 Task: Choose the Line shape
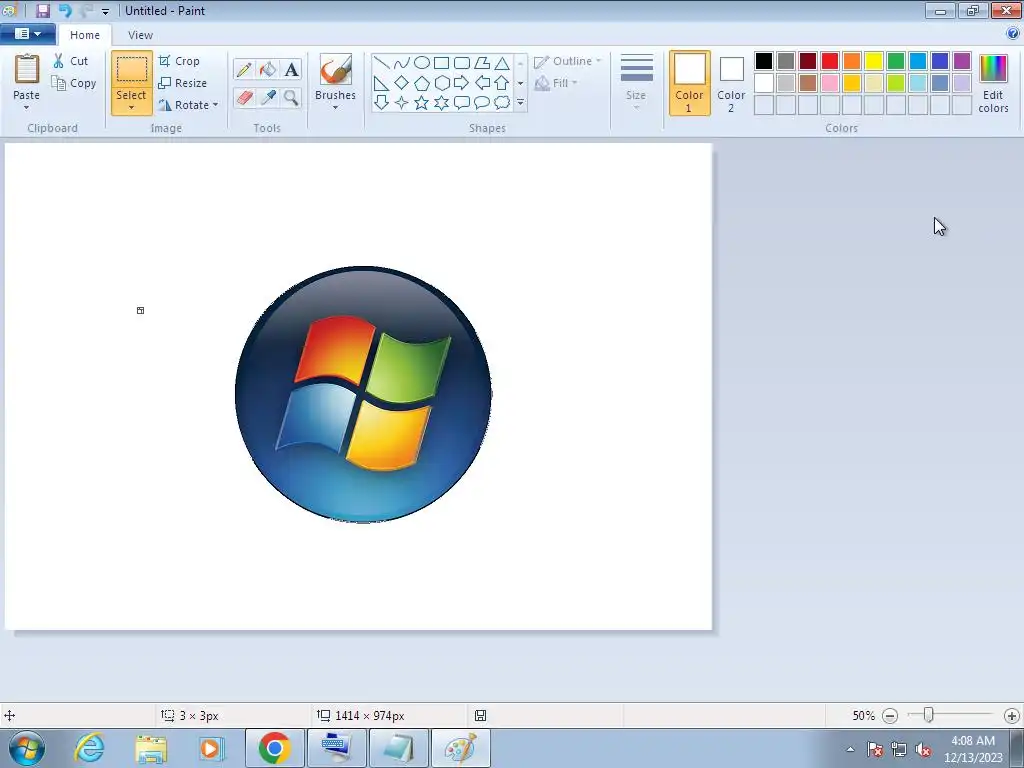coord(382,63)
